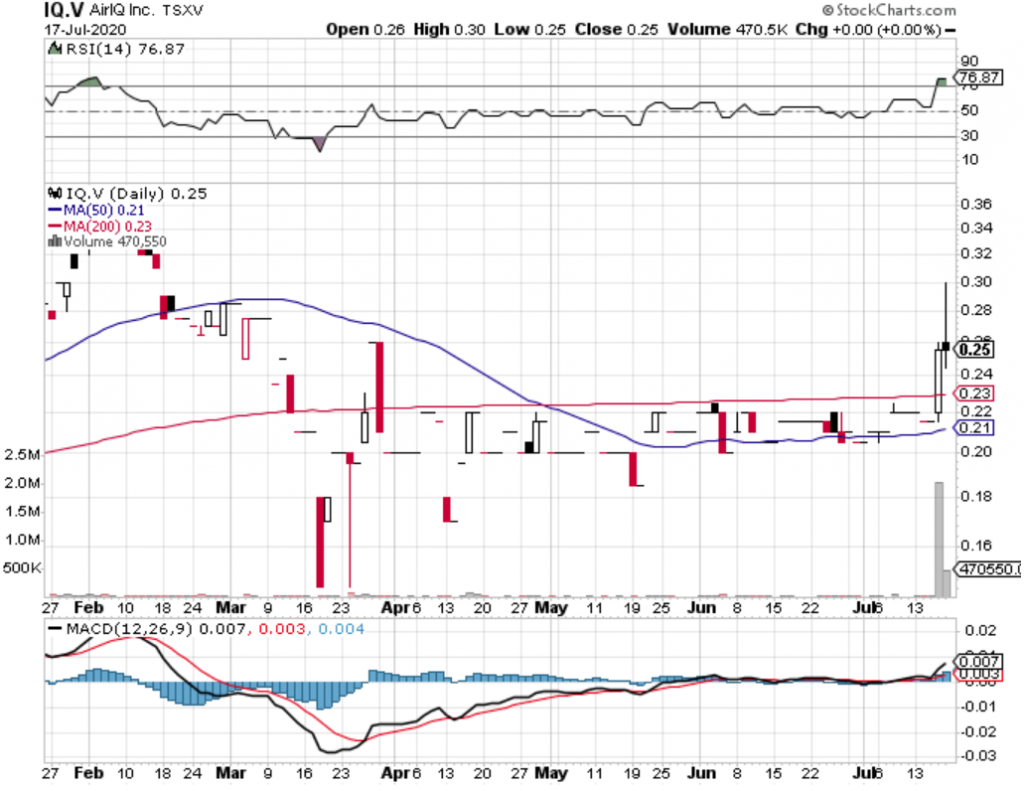This screenshot has width=1024, height=791.
Task: Click the RSI 30 level label
Action: click(x=970, y=135)
